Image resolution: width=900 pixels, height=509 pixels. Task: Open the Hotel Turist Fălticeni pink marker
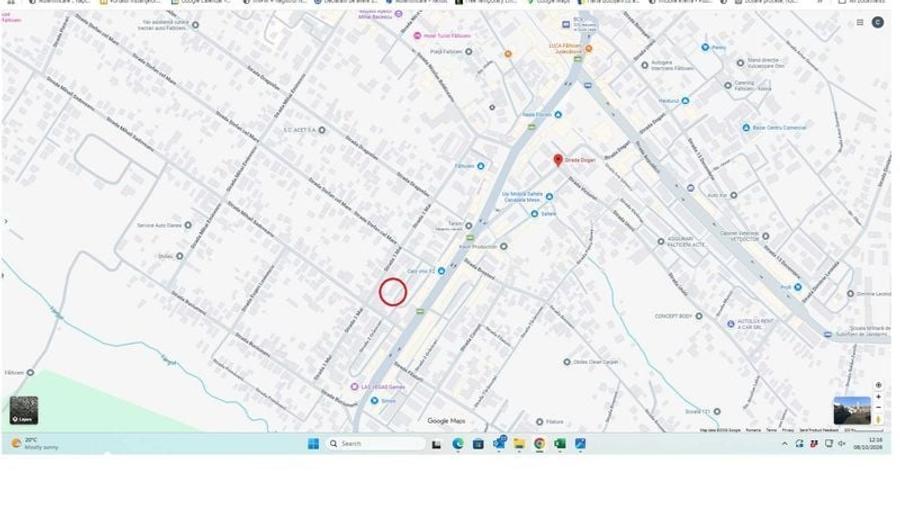click(x=417, y=36)
